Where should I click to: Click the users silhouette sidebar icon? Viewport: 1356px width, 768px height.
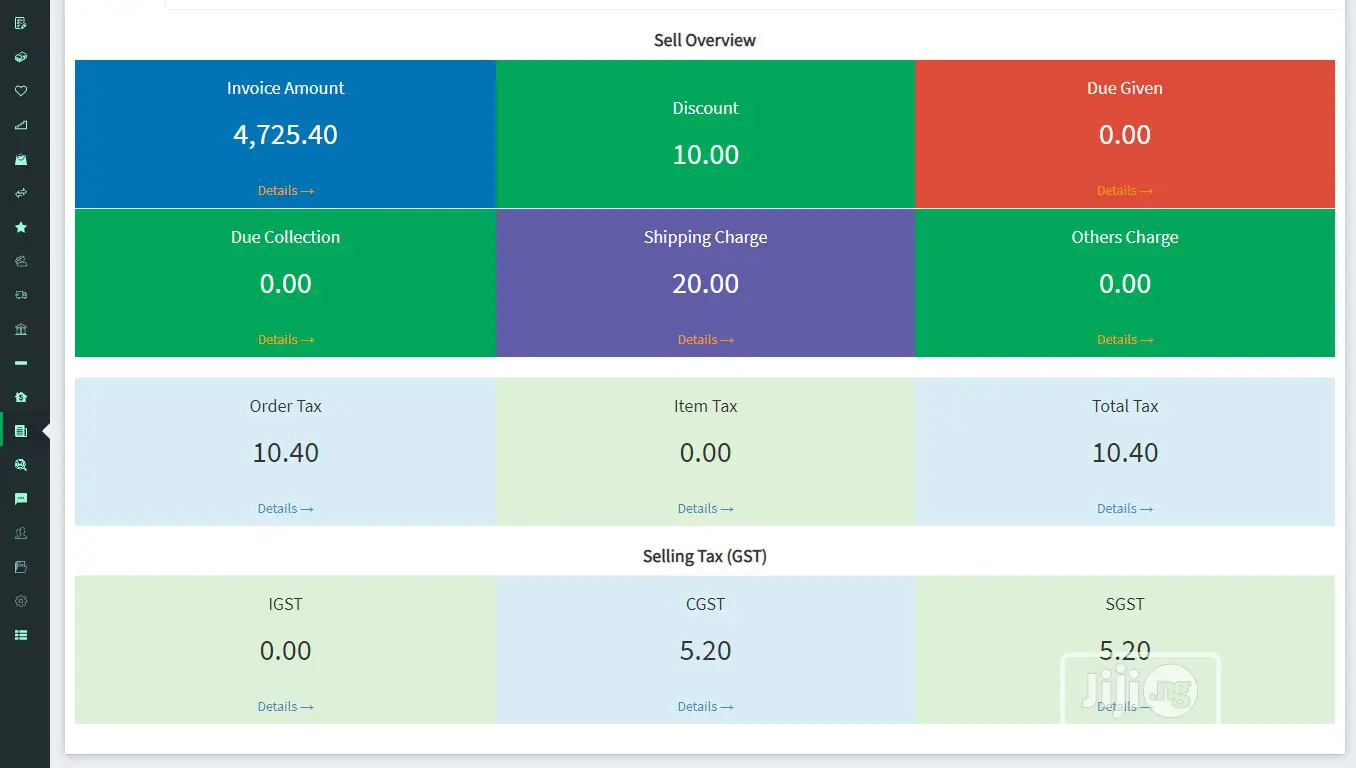pos(21,533)
